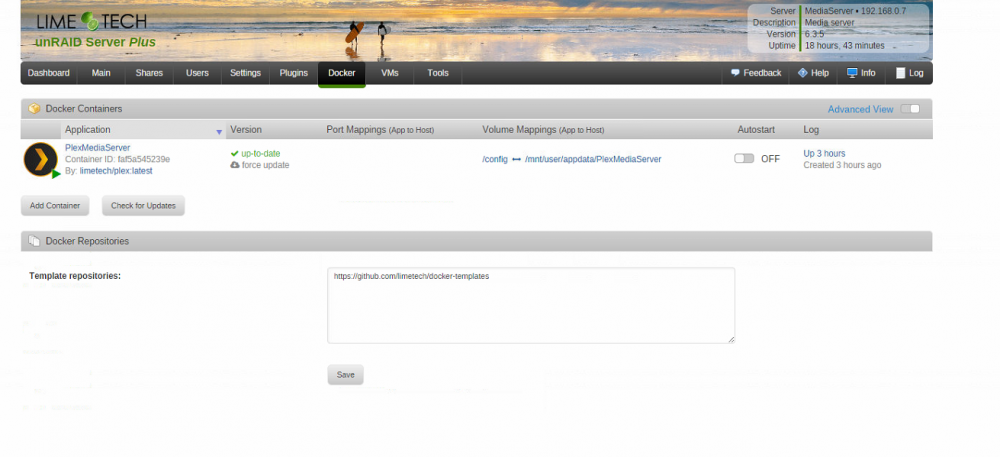1000x457 pixels.
Task: Open the Settings tab
Action: coord(246,73)
